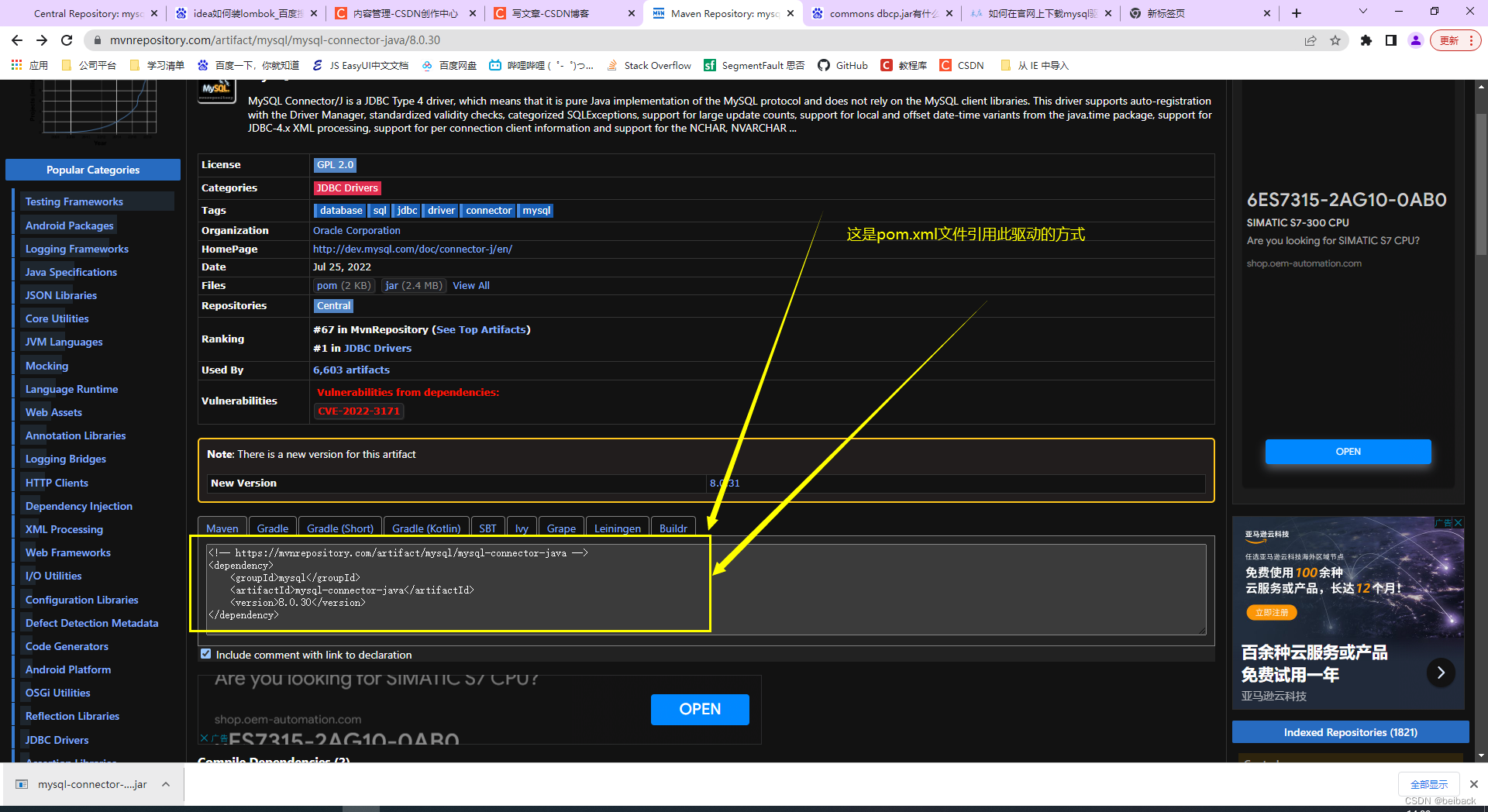This screenshot has width=1488, height=812.
Task: Open the 百度网盘 bookmark
Action: (x=449, y=65)
